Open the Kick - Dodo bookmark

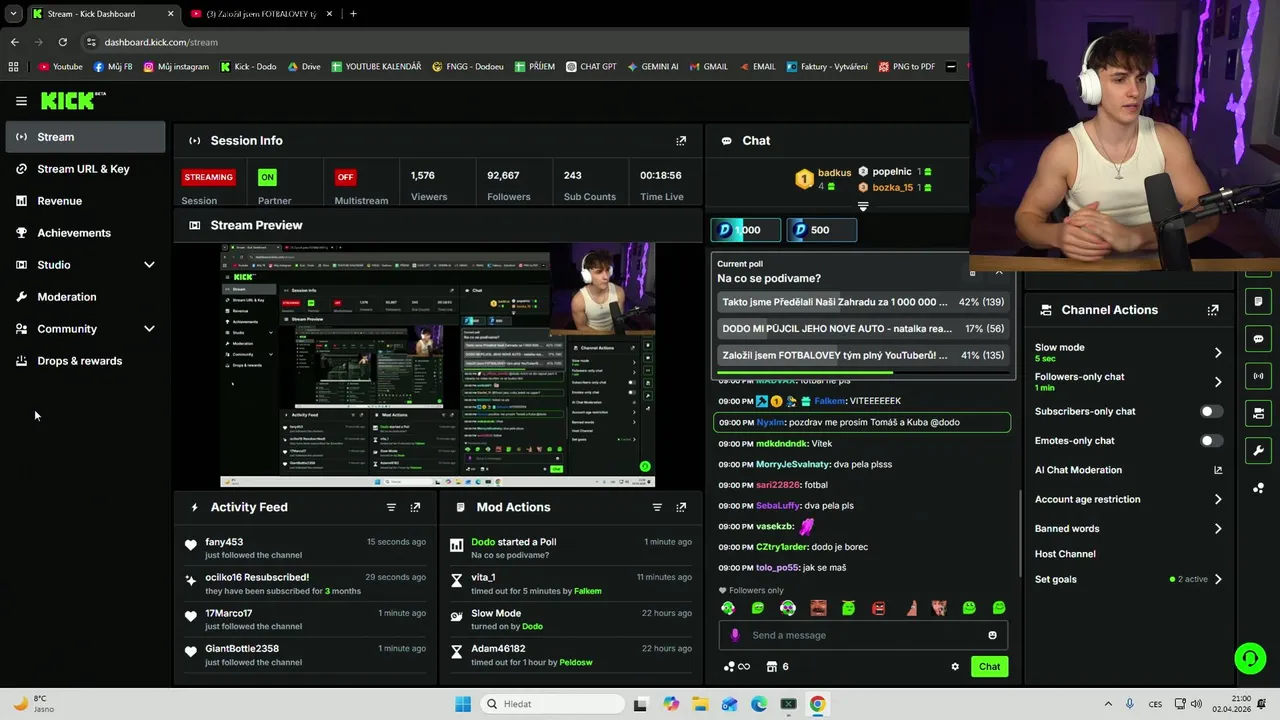click(248, 67)
